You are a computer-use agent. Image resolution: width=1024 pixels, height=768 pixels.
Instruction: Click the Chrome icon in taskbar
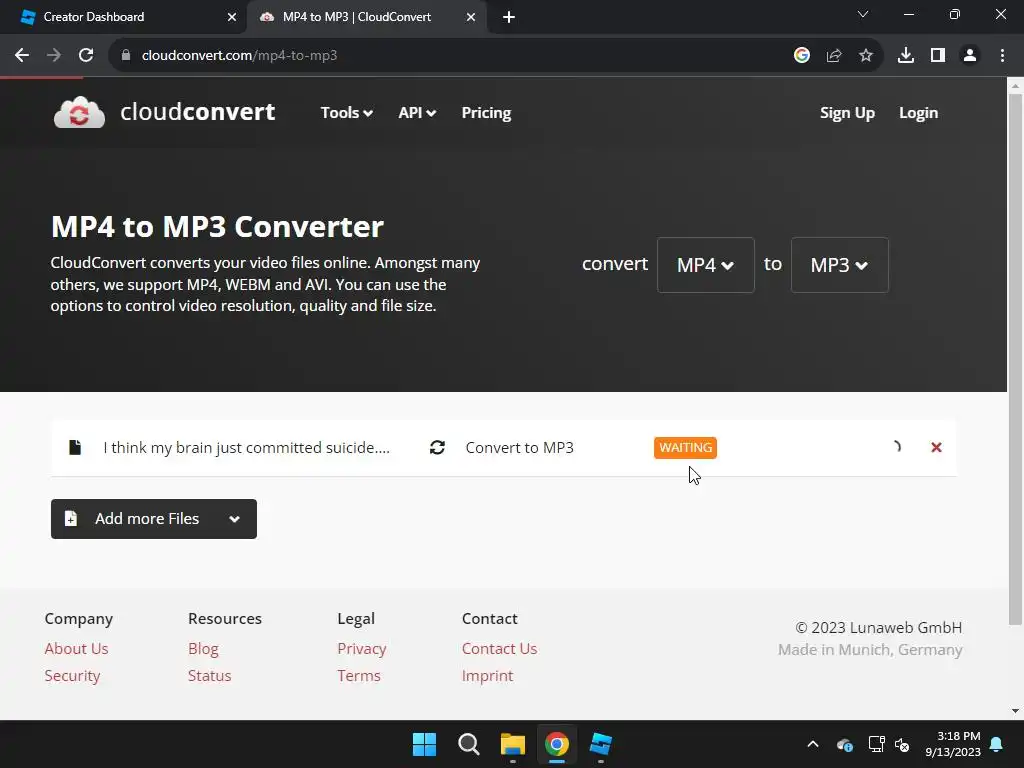coord(557,744)
